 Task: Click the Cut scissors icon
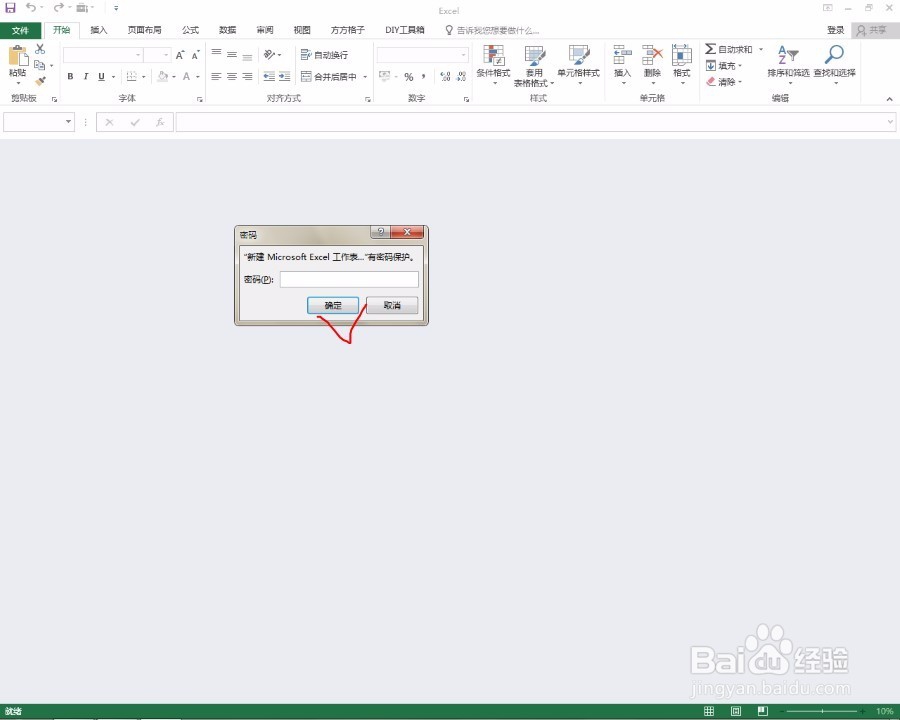coord(40,49)
